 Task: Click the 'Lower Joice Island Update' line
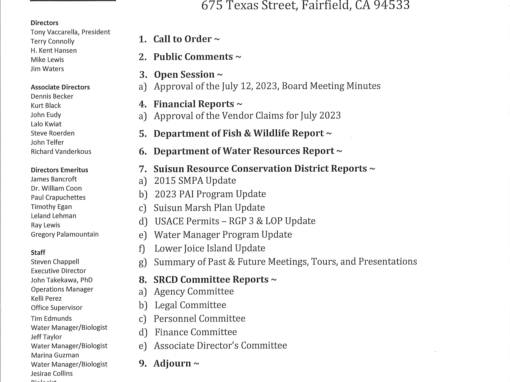pyautogui.click(x=210, y=248)
